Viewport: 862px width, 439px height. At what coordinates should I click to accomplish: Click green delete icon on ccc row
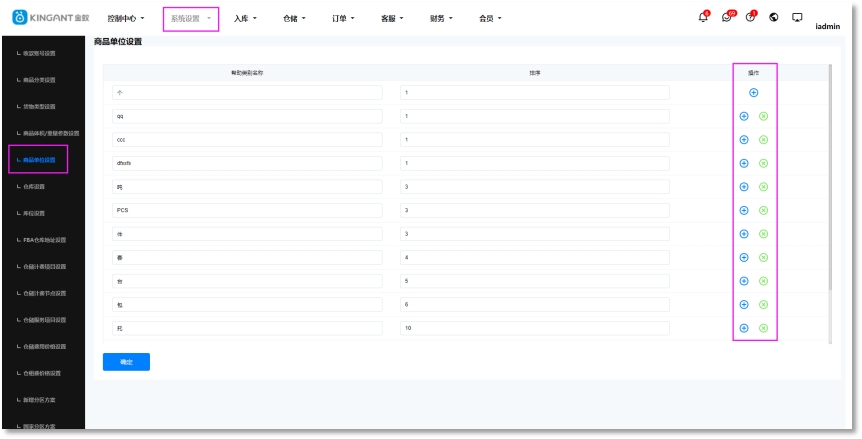point(763,140)
